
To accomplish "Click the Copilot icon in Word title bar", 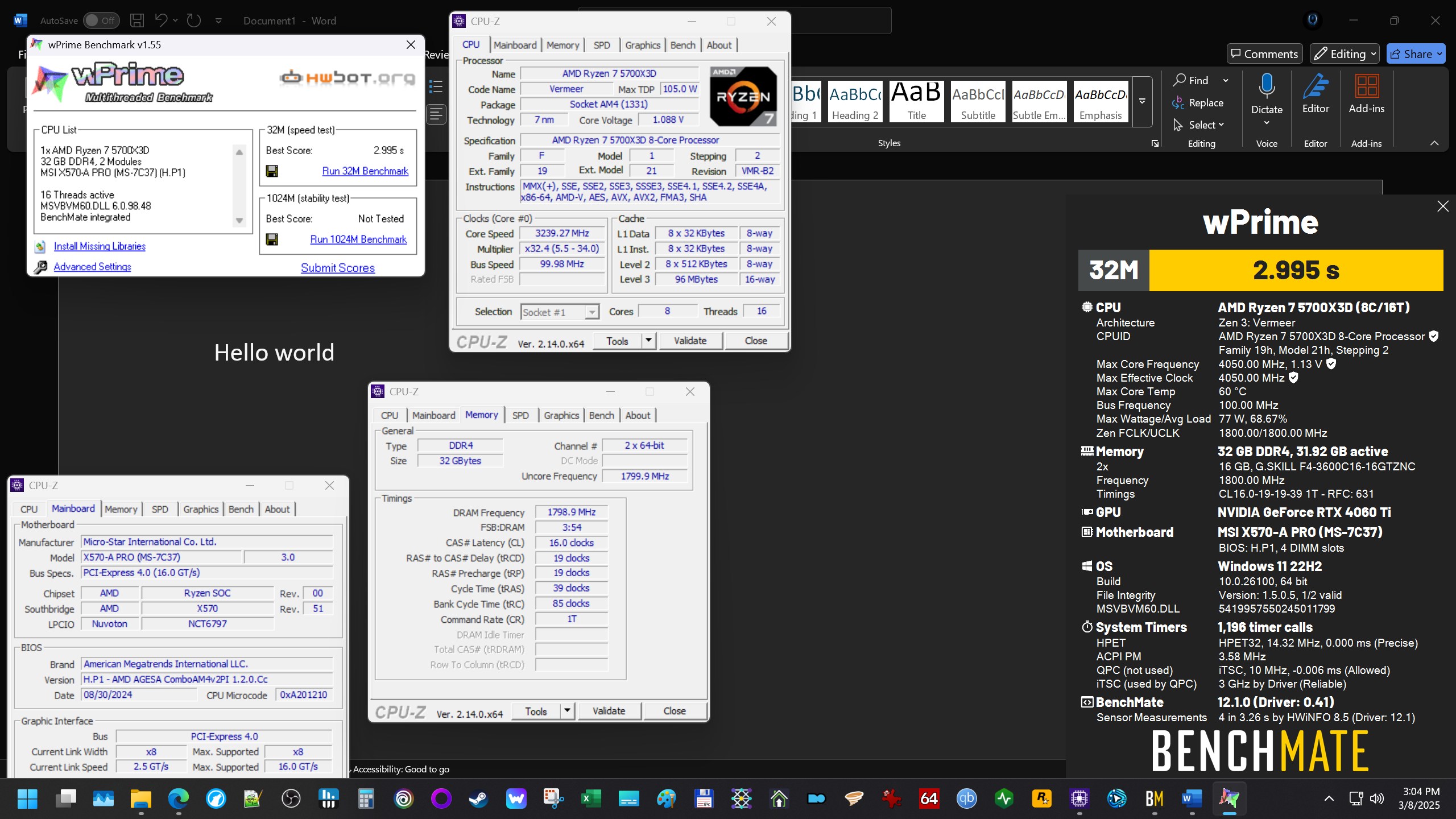I will click(1313, 20).
